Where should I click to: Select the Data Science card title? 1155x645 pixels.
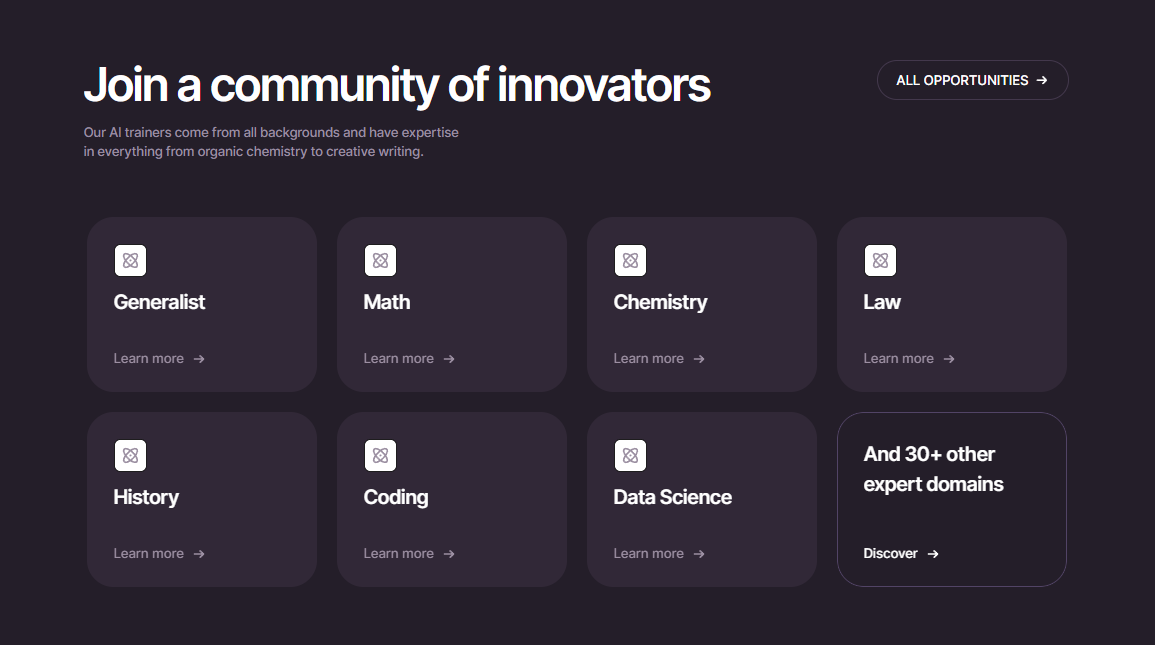click(x=673, y=497)
